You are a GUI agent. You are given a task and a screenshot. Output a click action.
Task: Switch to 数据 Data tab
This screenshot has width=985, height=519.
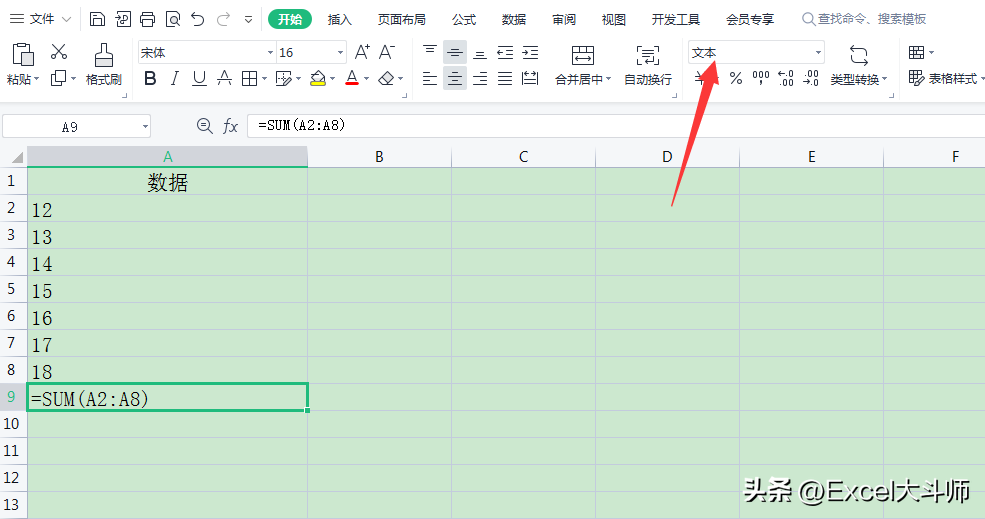[514, 19]
